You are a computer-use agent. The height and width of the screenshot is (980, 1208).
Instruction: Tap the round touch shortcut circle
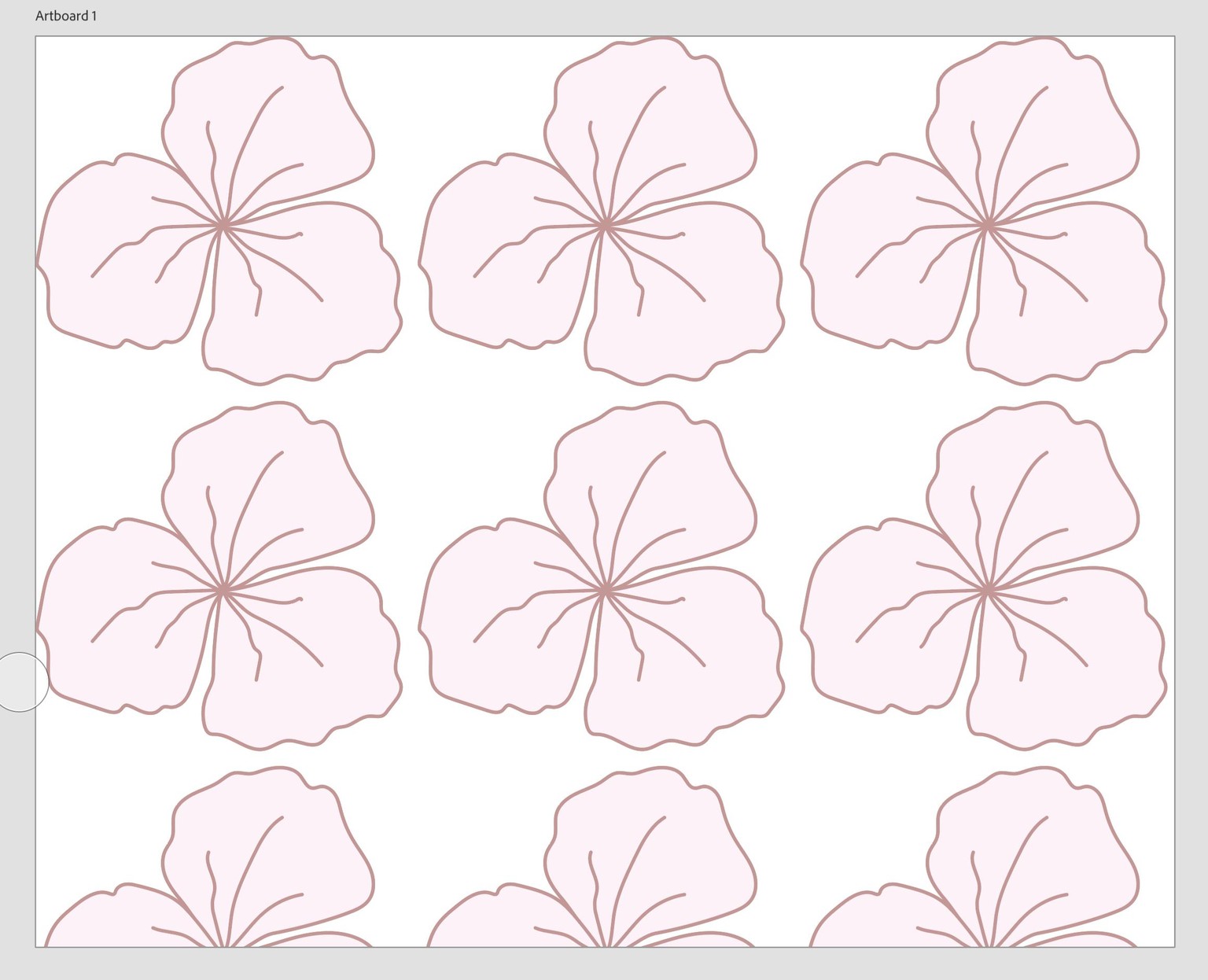(x=18, y=682)
